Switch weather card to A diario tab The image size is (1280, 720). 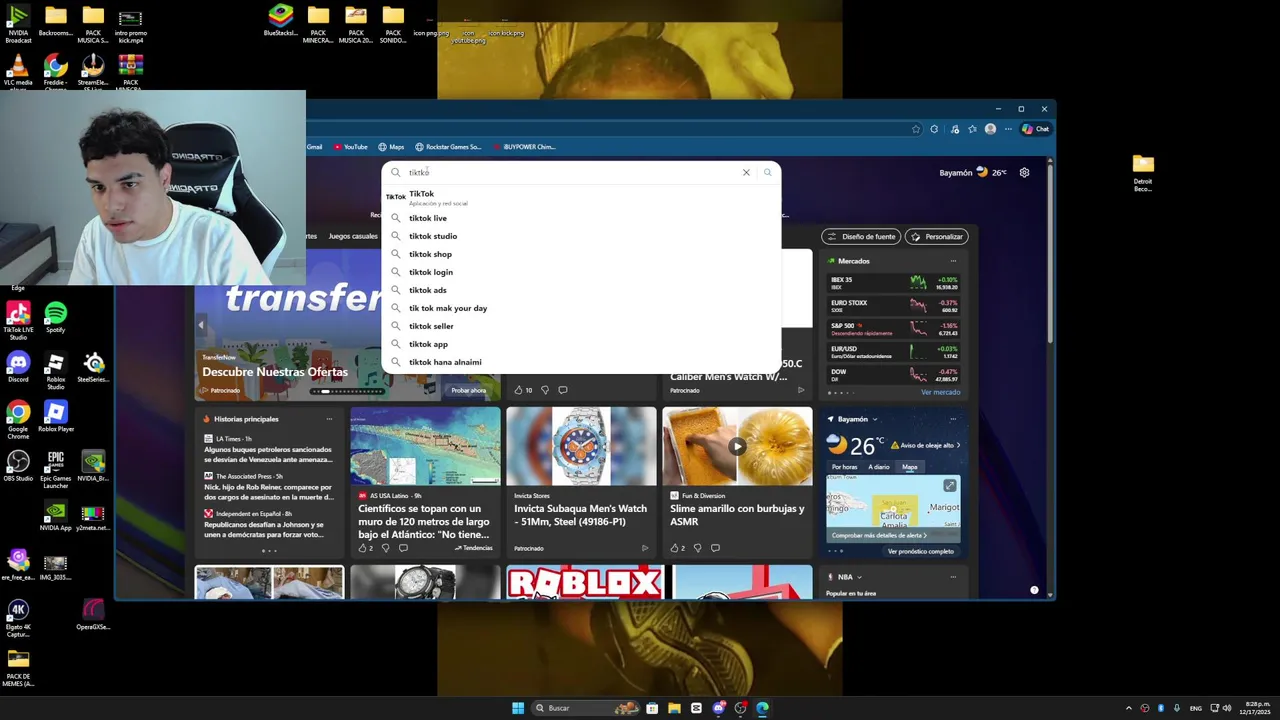click(879, 467)
